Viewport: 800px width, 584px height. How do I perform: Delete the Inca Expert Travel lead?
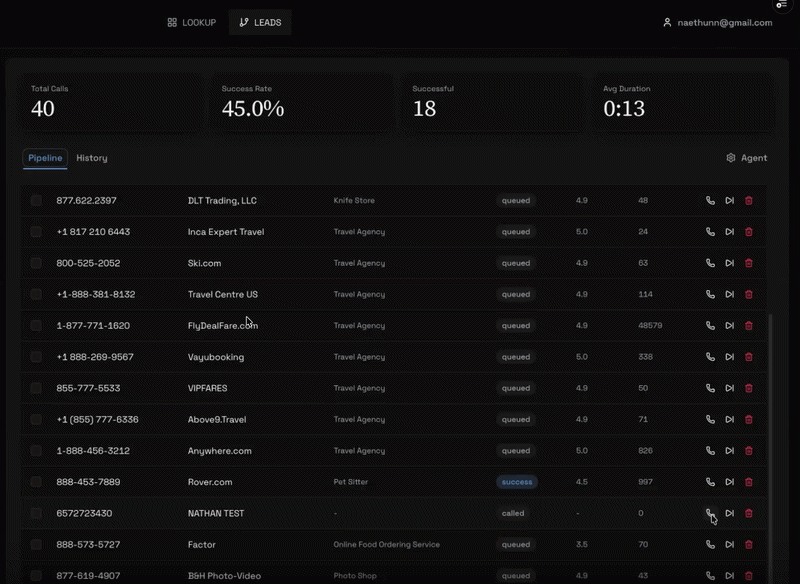748,232
